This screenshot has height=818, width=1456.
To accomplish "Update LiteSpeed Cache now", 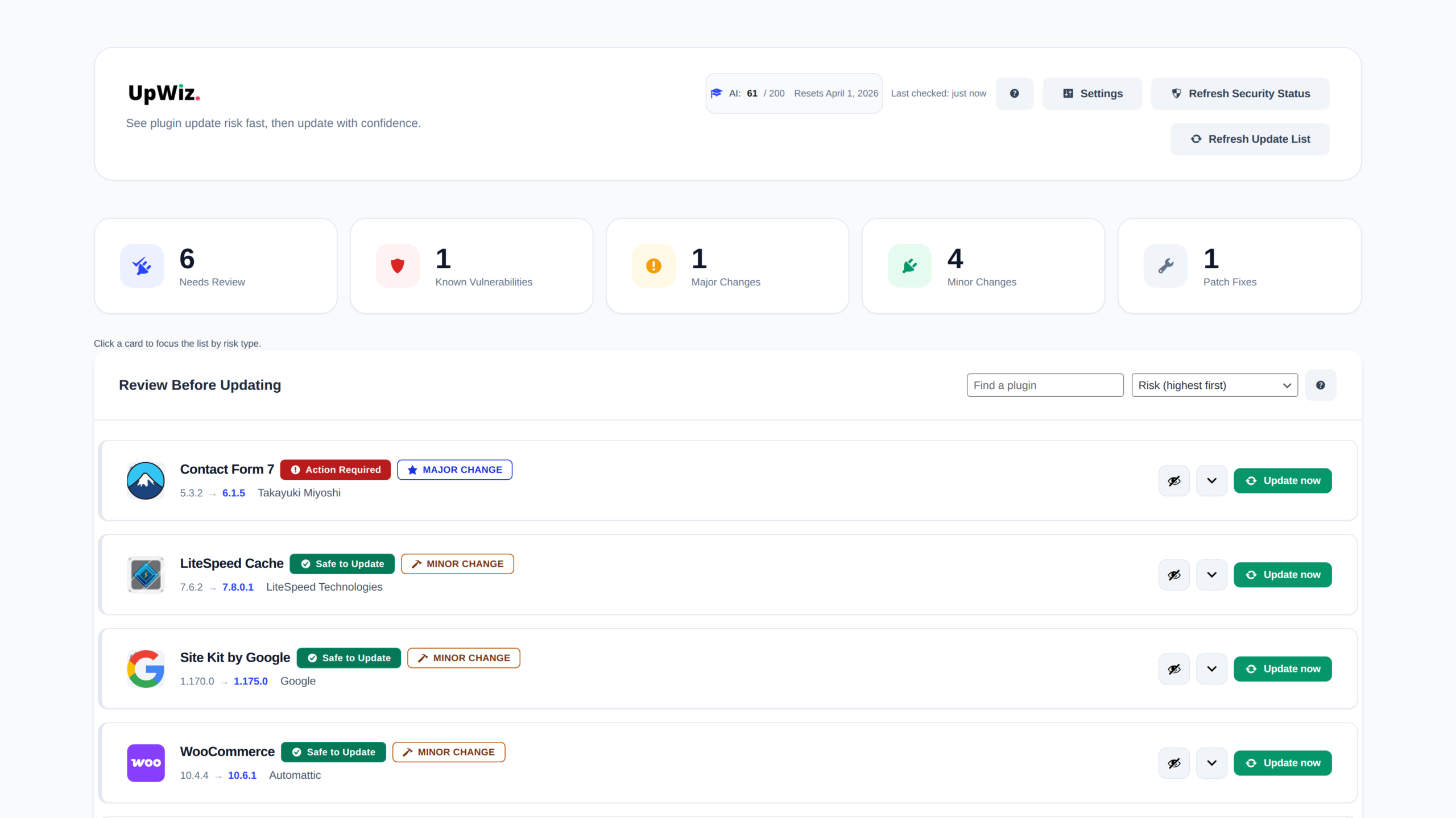I will (1283, 575).
